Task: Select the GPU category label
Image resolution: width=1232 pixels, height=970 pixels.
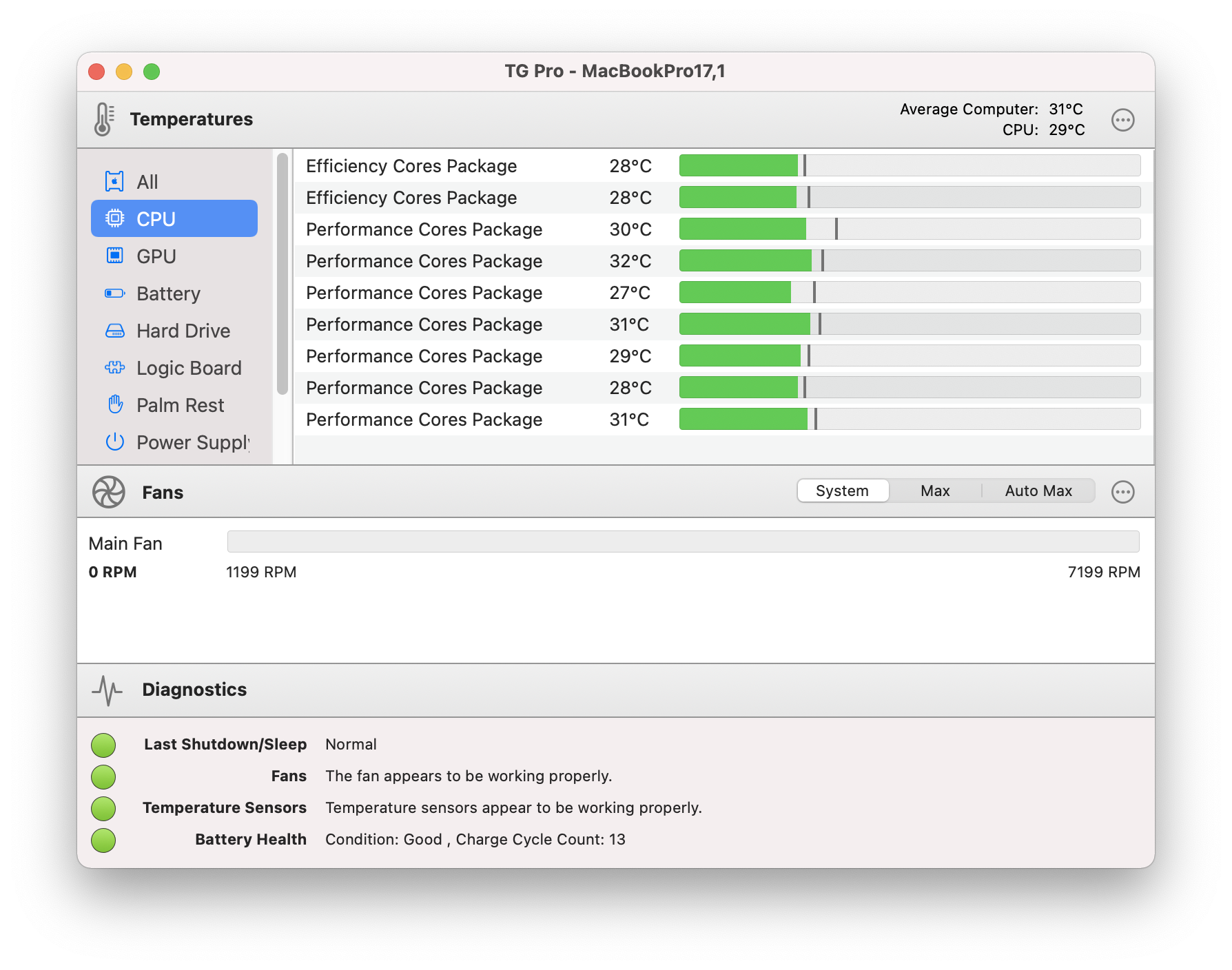Action: point(156,256)
